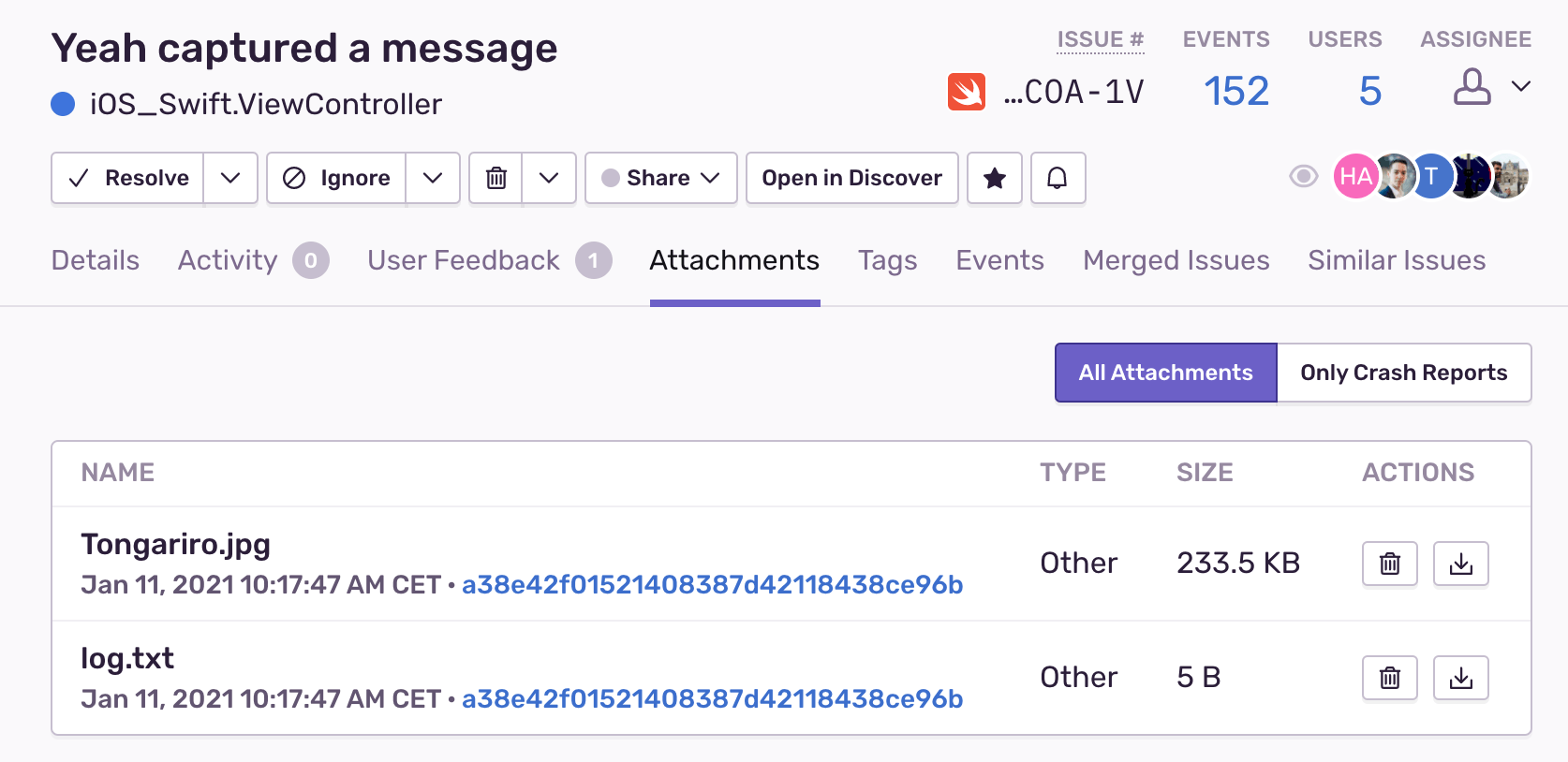Click the EVENTS count of 152

point(1236,91)
